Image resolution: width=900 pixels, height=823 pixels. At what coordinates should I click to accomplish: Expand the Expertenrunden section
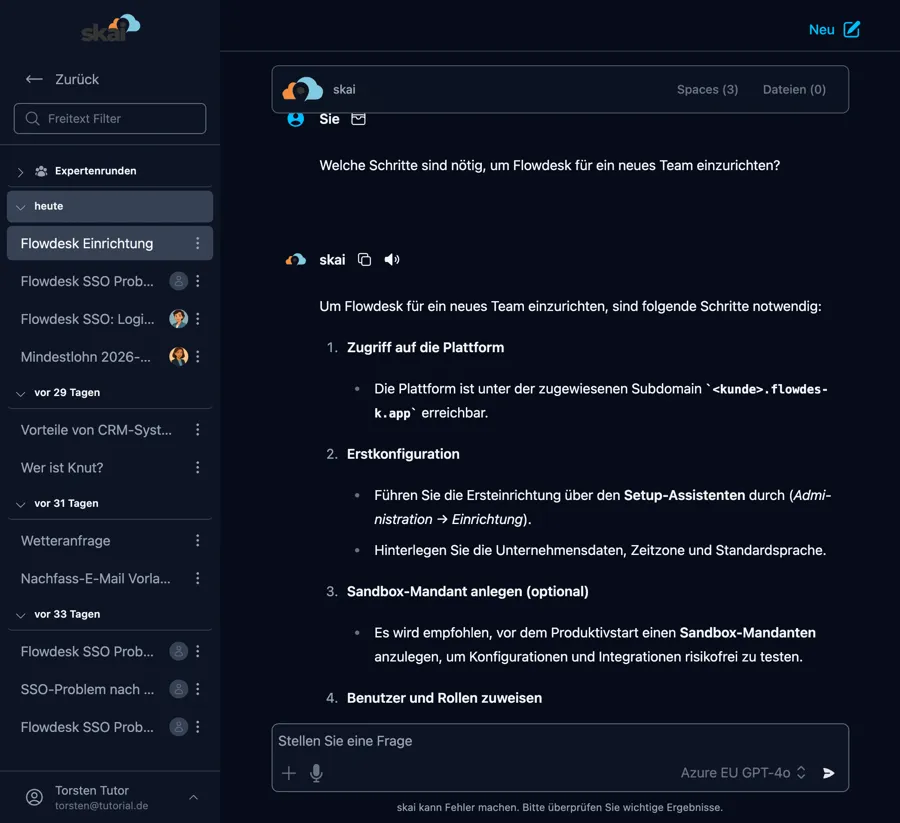pyautogui.click(x=20, y=172)
